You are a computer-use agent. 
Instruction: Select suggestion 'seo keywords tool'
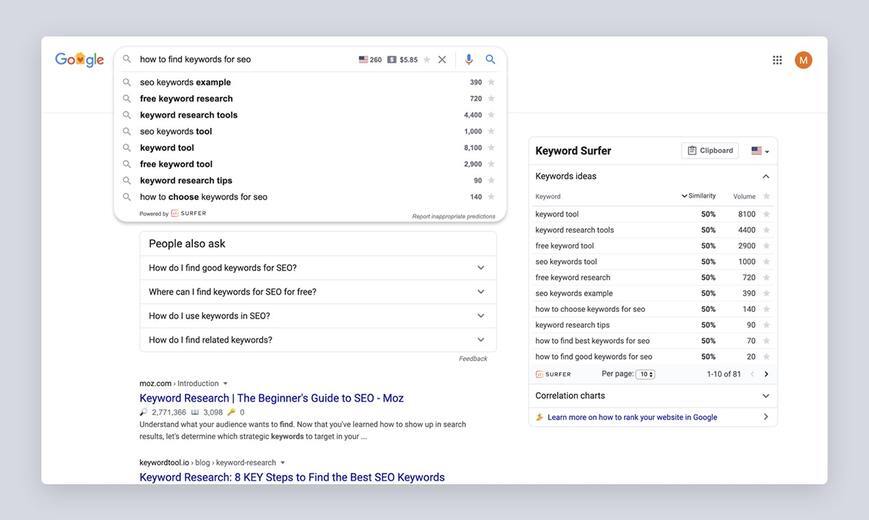[176, 131]
